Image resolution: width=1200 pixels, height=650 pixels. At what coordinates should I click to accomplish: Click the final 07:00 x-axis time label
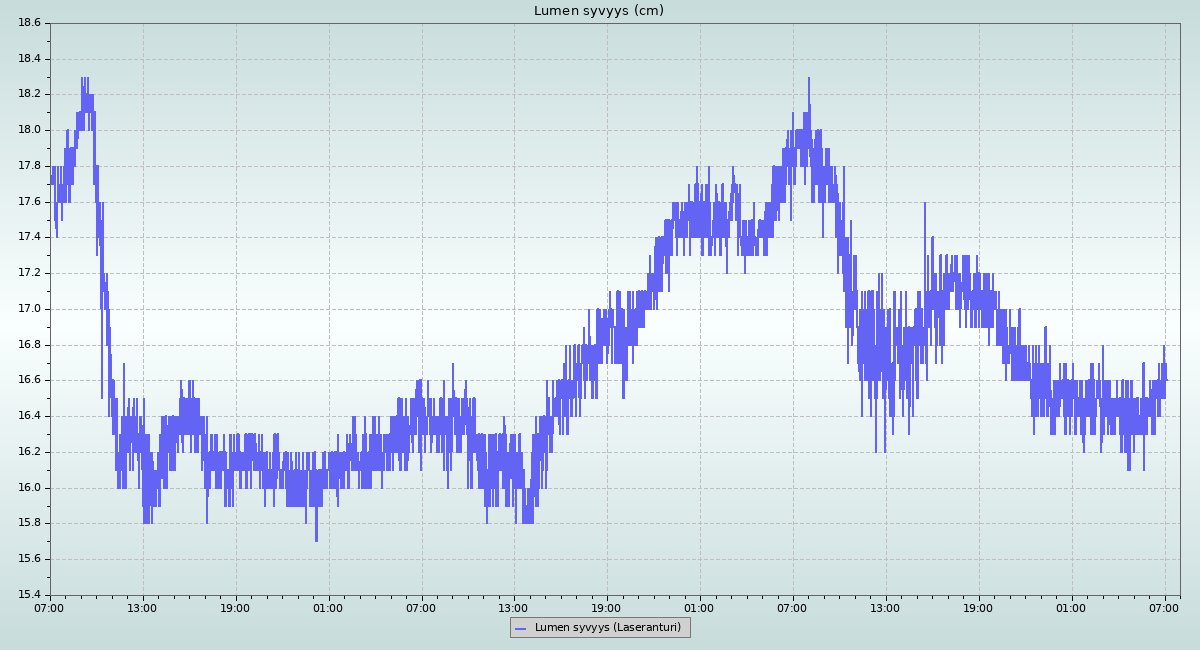1164,608
